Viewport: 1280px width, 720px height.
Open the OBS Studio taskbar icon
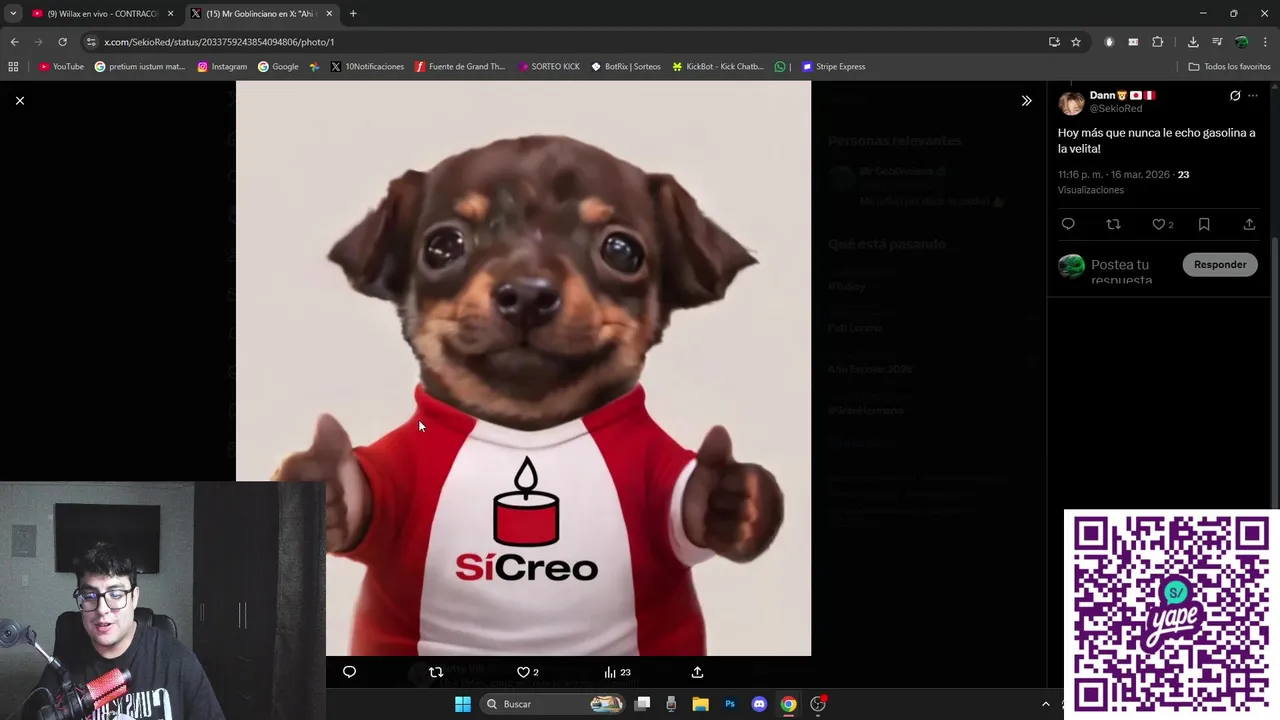[818, 704]
